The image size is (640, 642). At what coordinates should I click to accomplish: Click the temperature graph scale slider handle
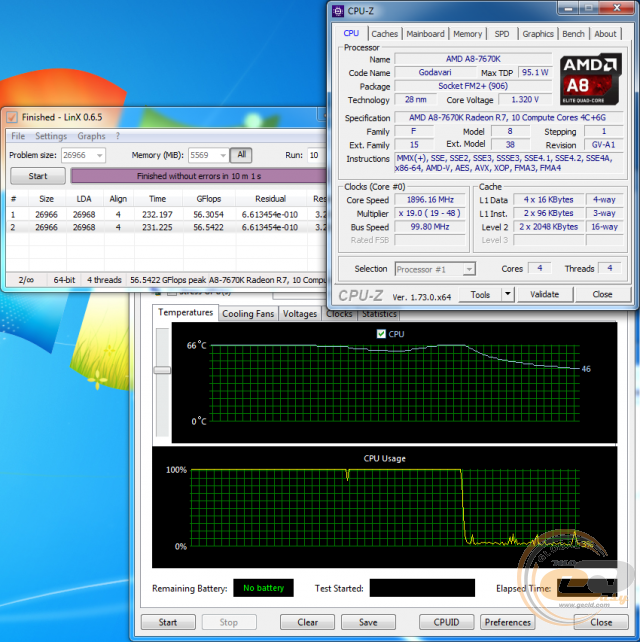[162, 370]
